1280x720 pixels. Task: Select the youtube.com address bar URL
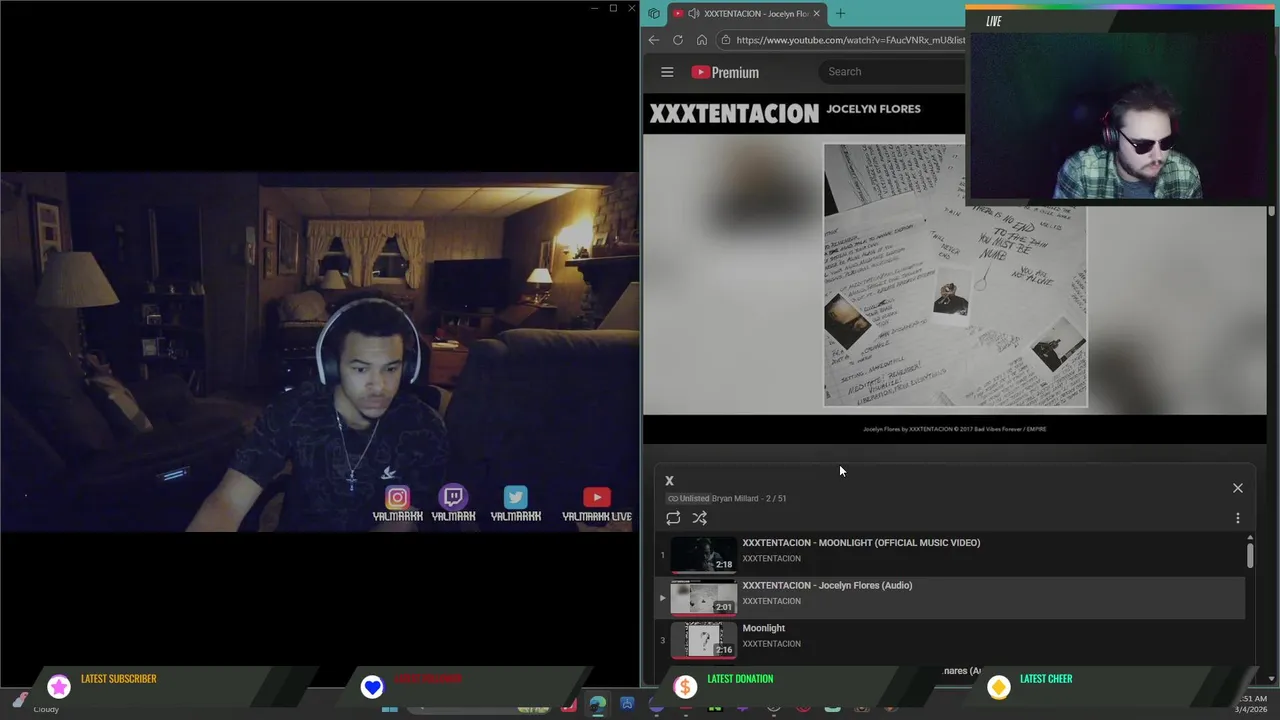[x=850, y=40]
